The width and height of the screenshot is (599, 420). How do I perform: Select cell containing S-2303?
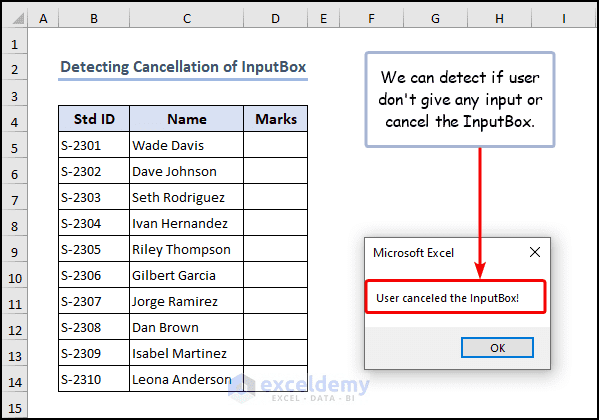[94, 197]
